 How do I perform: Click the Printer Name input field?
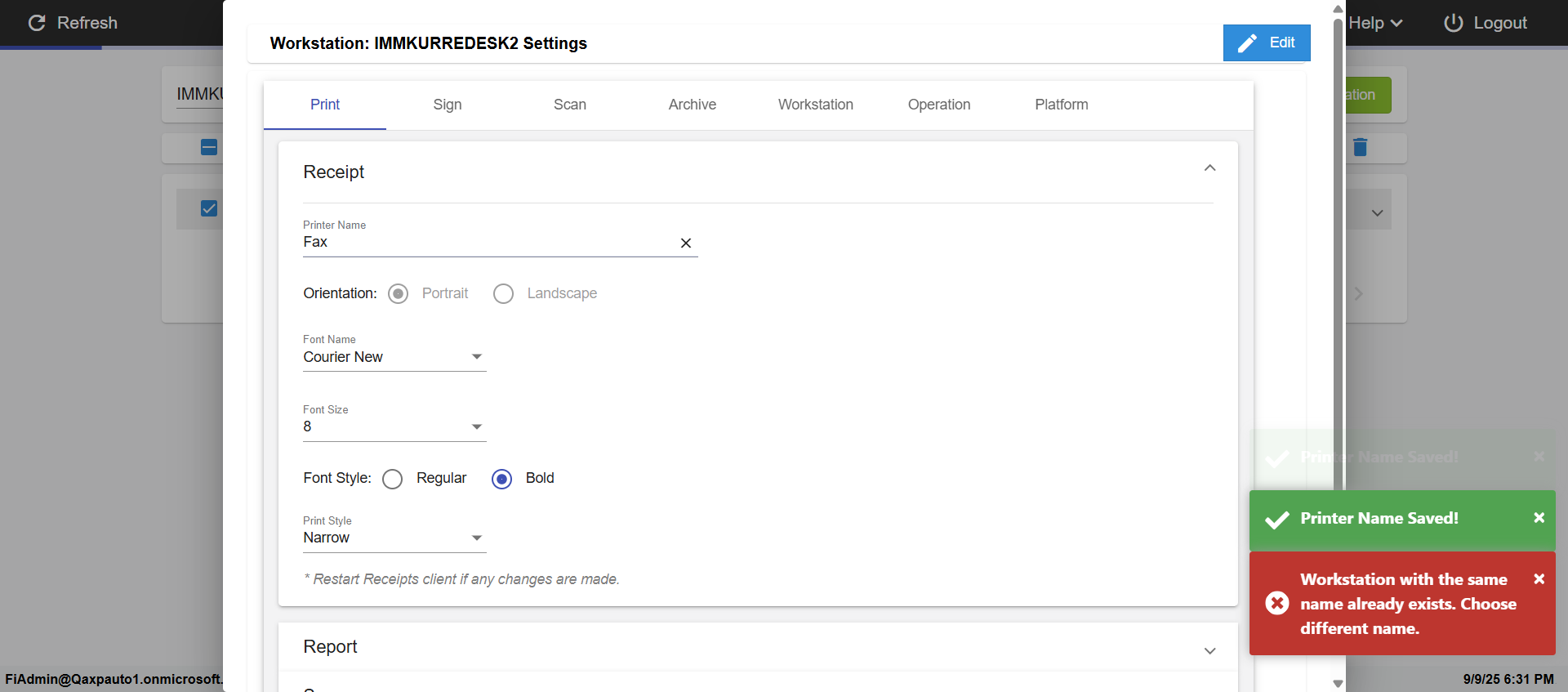tap(486, 243)
